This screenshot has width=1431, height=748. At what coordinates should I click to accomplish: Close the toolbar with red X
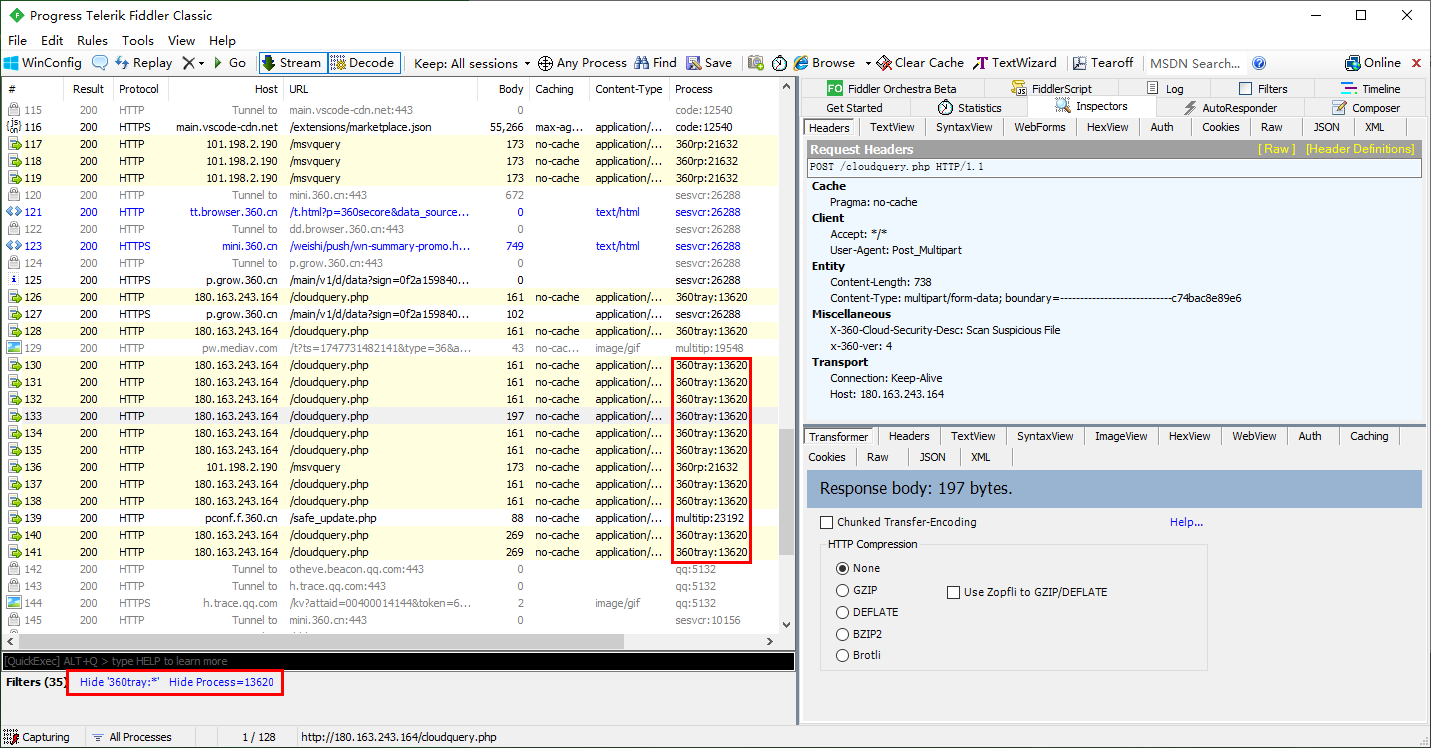(1417, 63)
